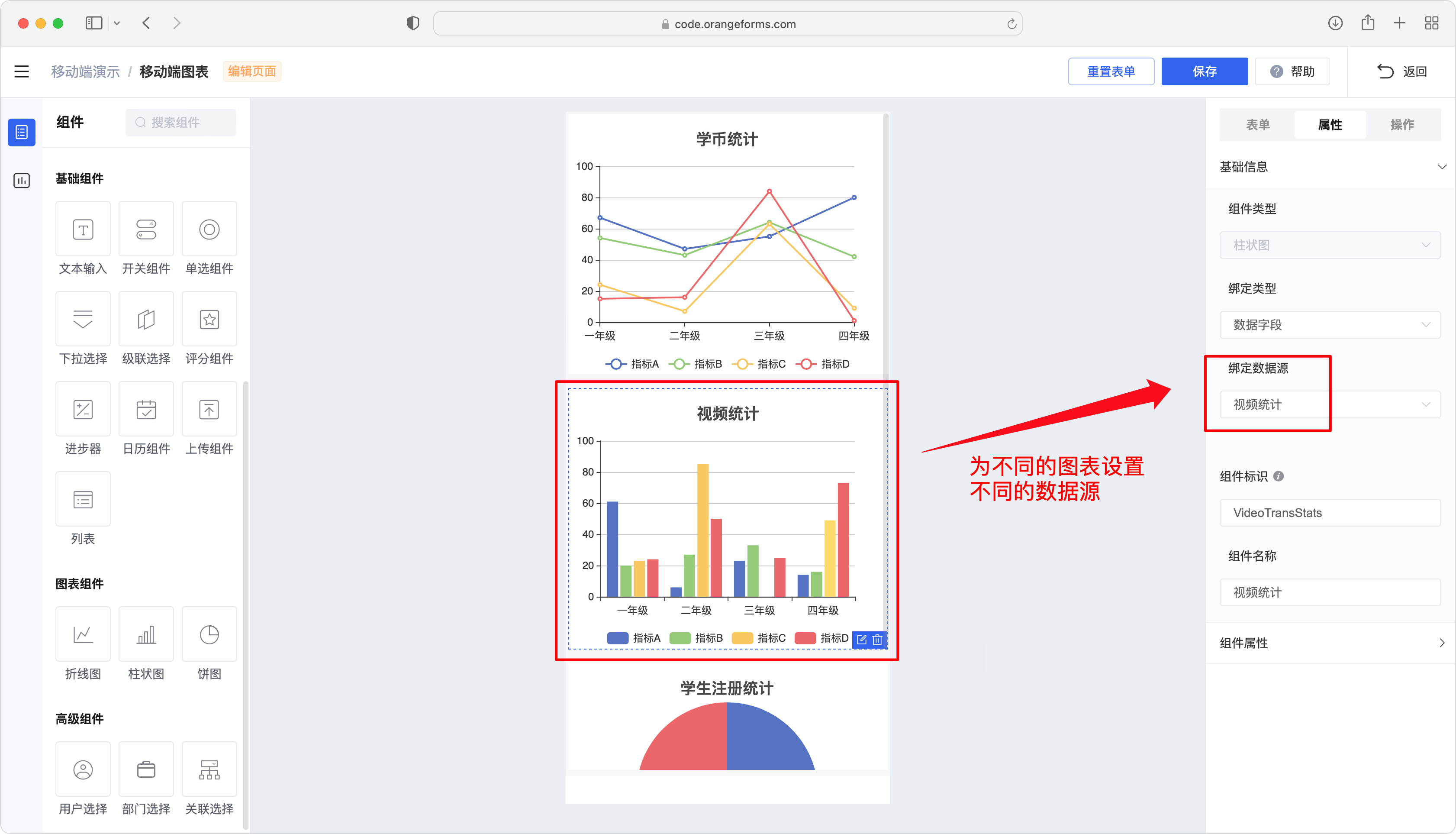
Task: Open the browser tab overview icon
Action: click(x=1431, y=23)
